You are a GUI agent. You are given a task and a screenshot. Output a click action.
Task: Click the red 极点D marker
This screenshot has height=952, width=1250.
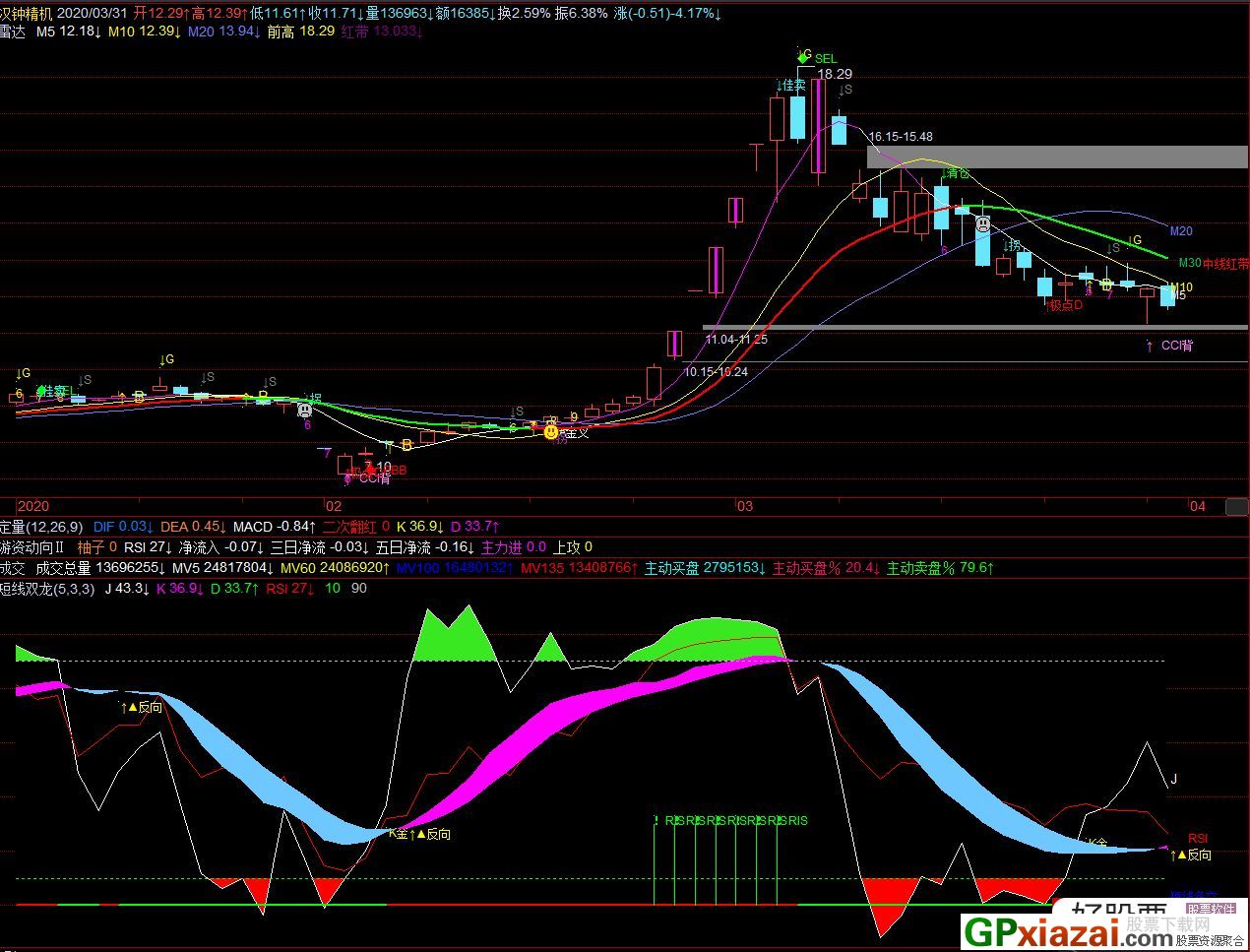click(1065, 305)
